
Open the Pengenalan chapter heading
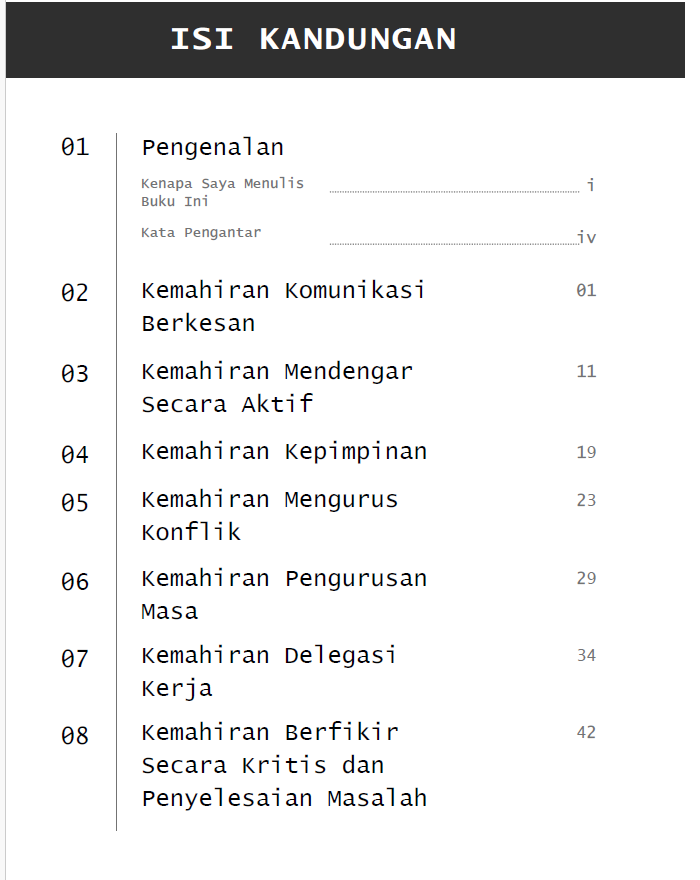click(212, 148)
